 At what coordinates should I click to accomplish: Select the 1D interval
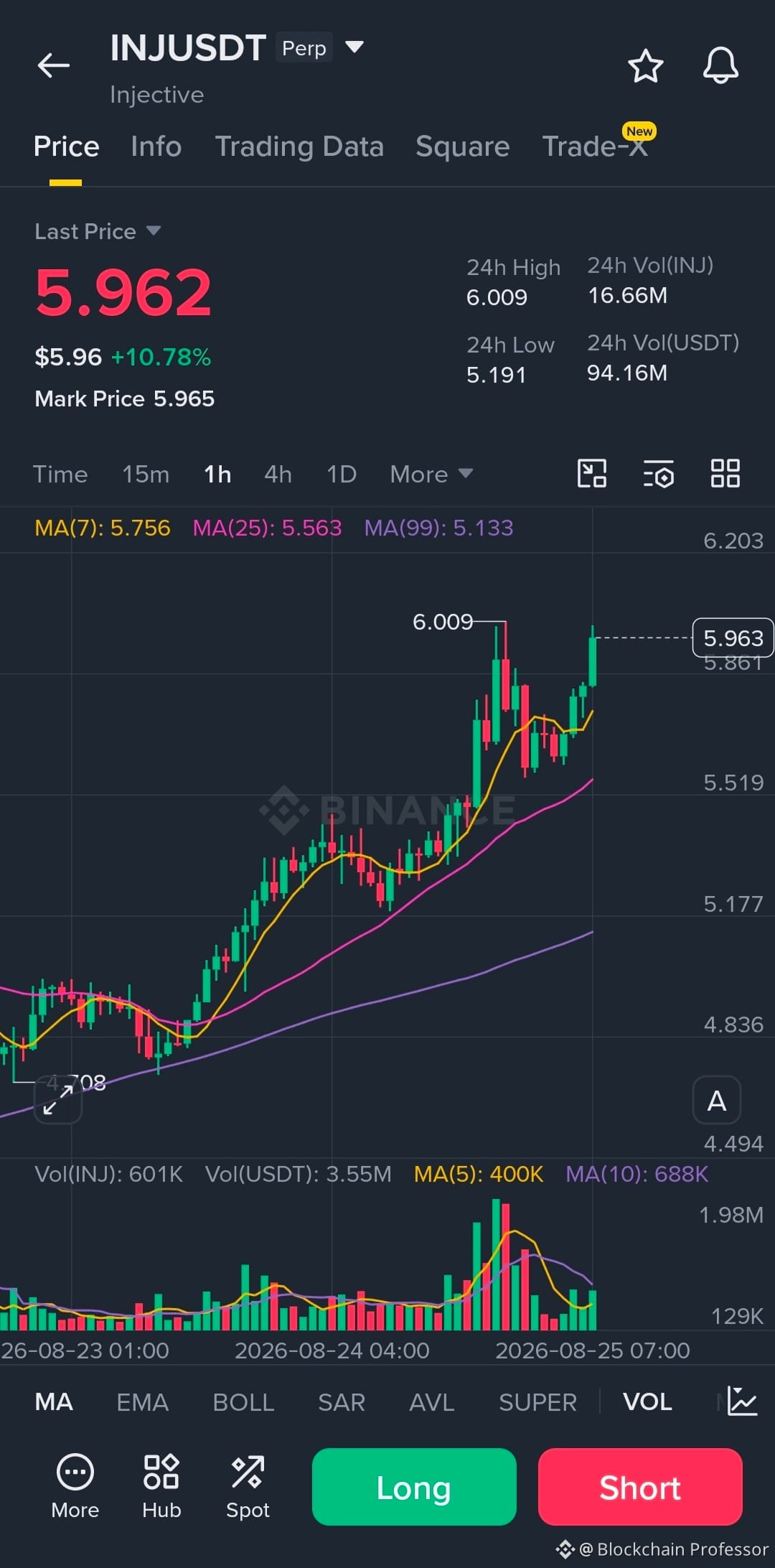coord(342,474)
